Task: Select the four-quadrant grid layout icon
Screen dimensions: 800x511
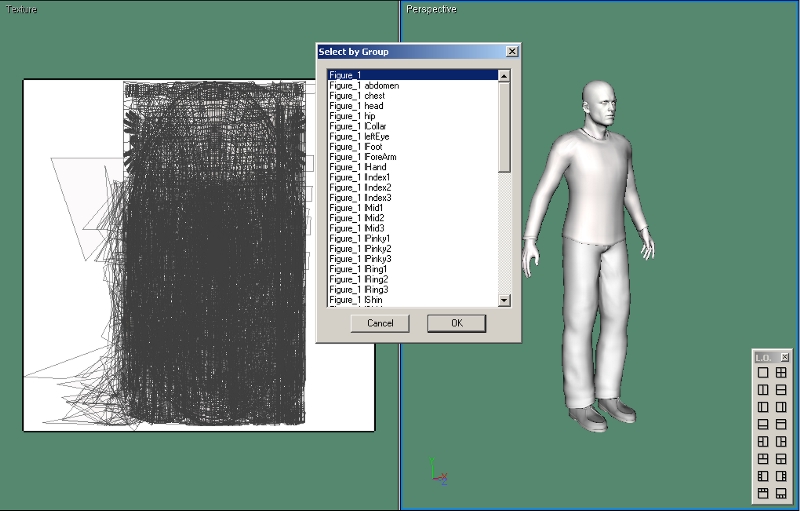Action: pos(781,373)
